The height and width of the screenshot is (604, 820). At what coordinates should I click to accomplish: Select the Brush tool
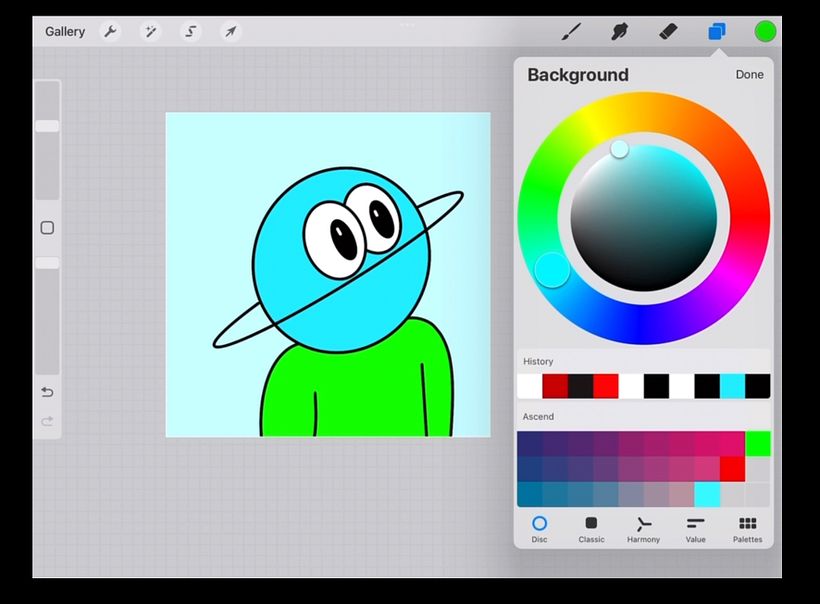571,32
